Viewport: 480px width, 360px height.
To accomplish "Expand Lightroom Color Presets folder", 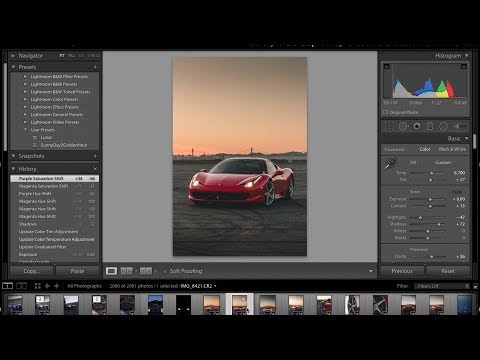I will 25,99.
